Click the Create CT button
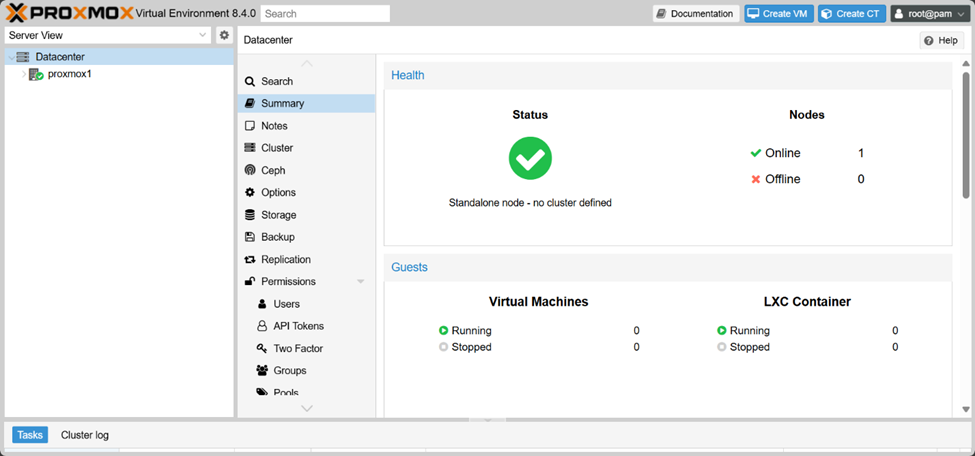 [851, 14]
